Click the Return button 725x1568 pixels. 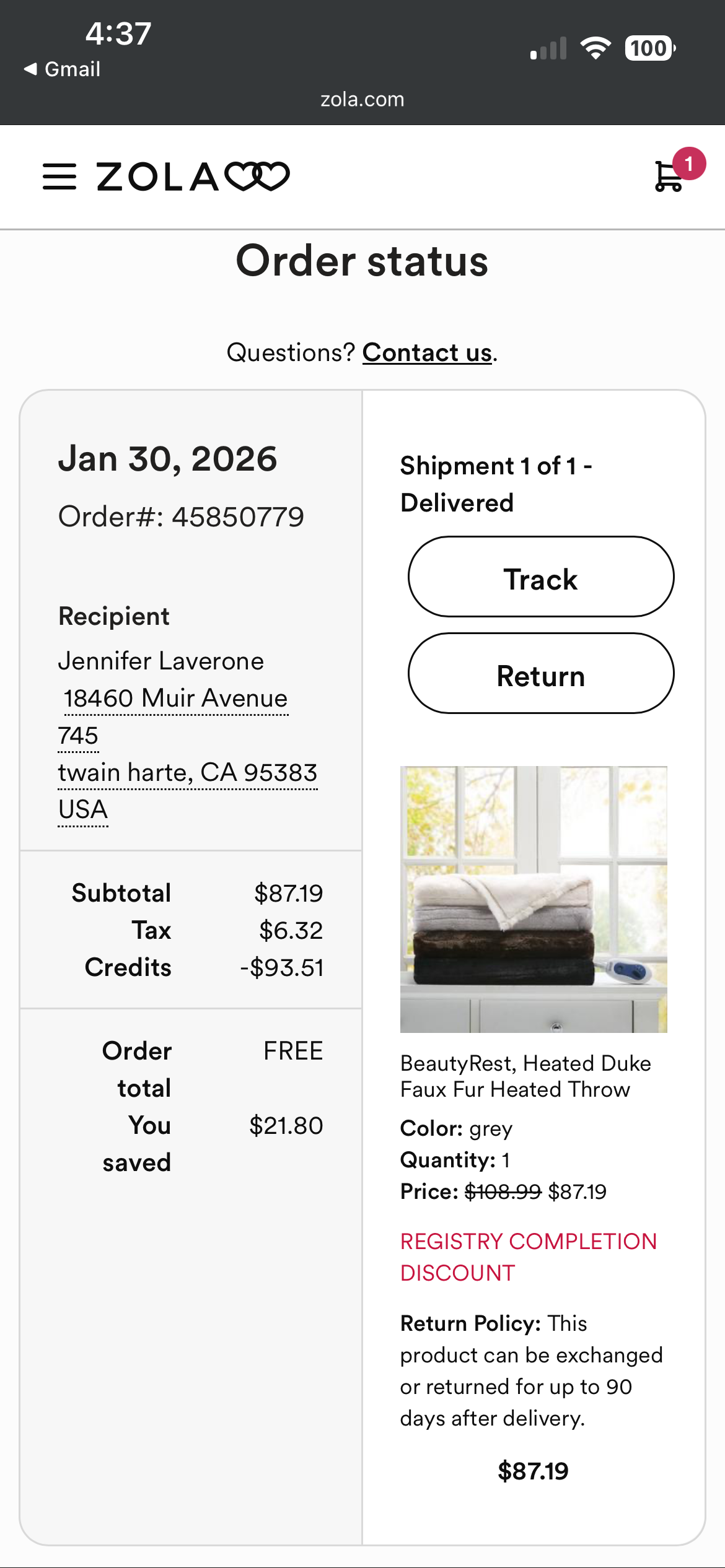(541, 673)
